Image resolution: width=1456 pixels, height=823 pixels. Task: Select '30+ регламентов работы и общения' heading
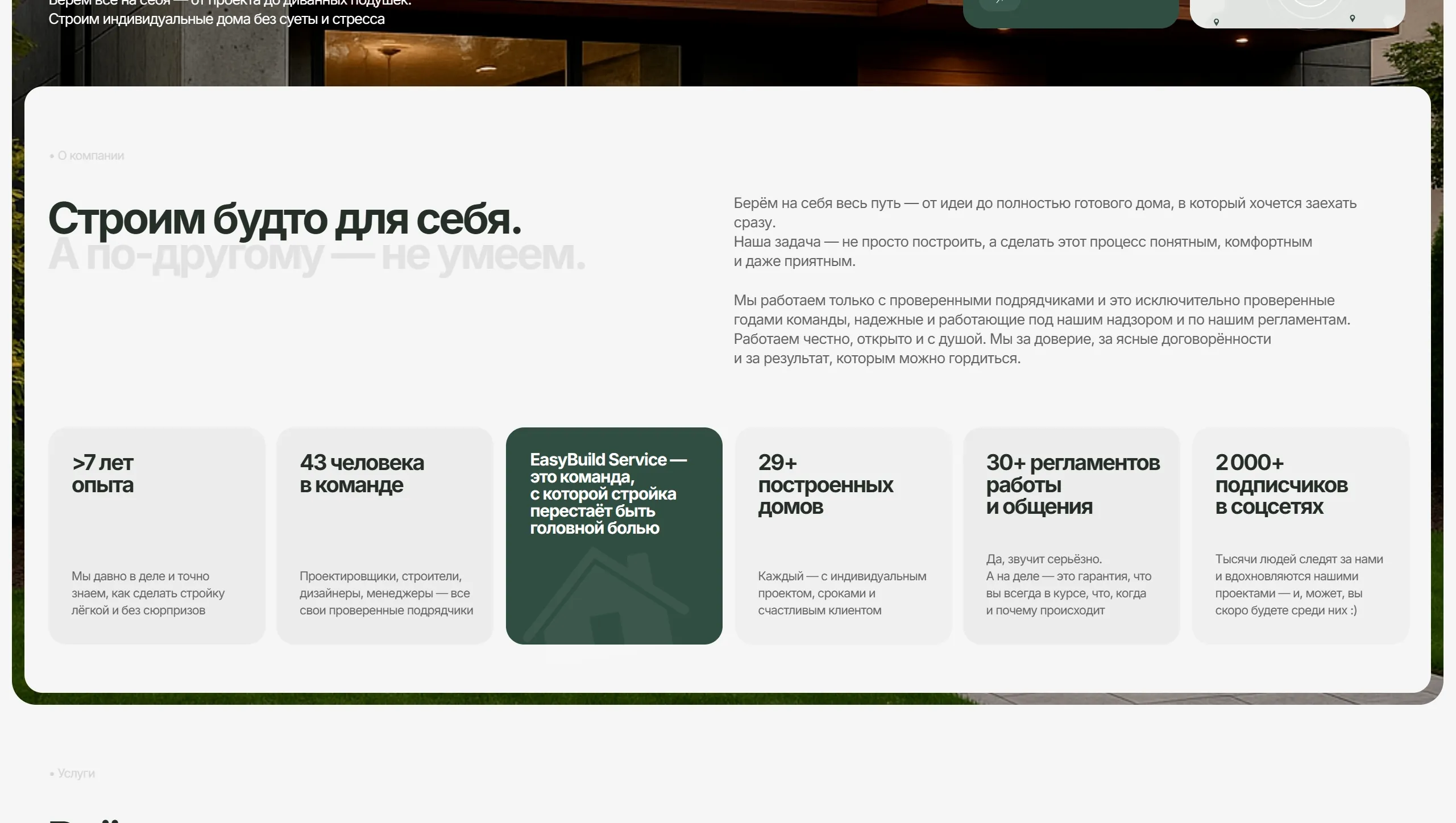point(1072,484)
